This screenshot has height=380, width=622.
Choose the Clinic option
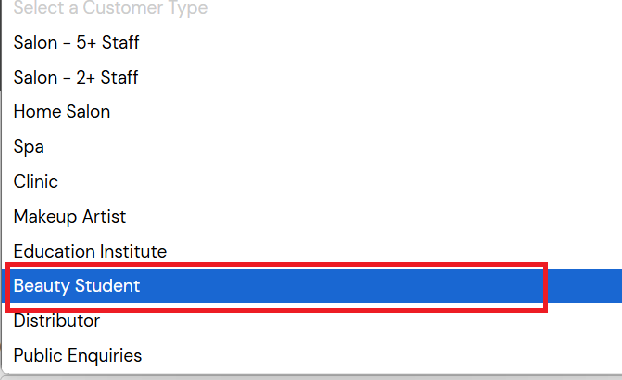tap(312, 182)
